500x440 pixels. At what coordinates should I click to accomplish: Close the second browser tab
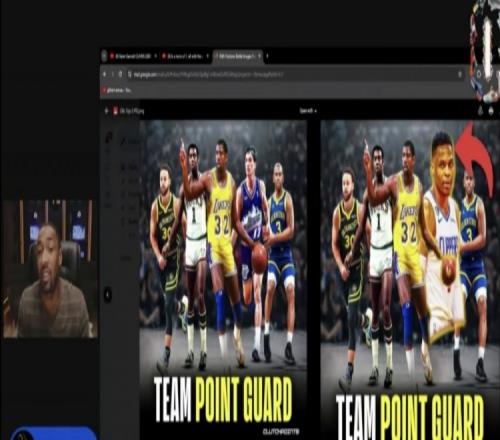tap(207, 56)
